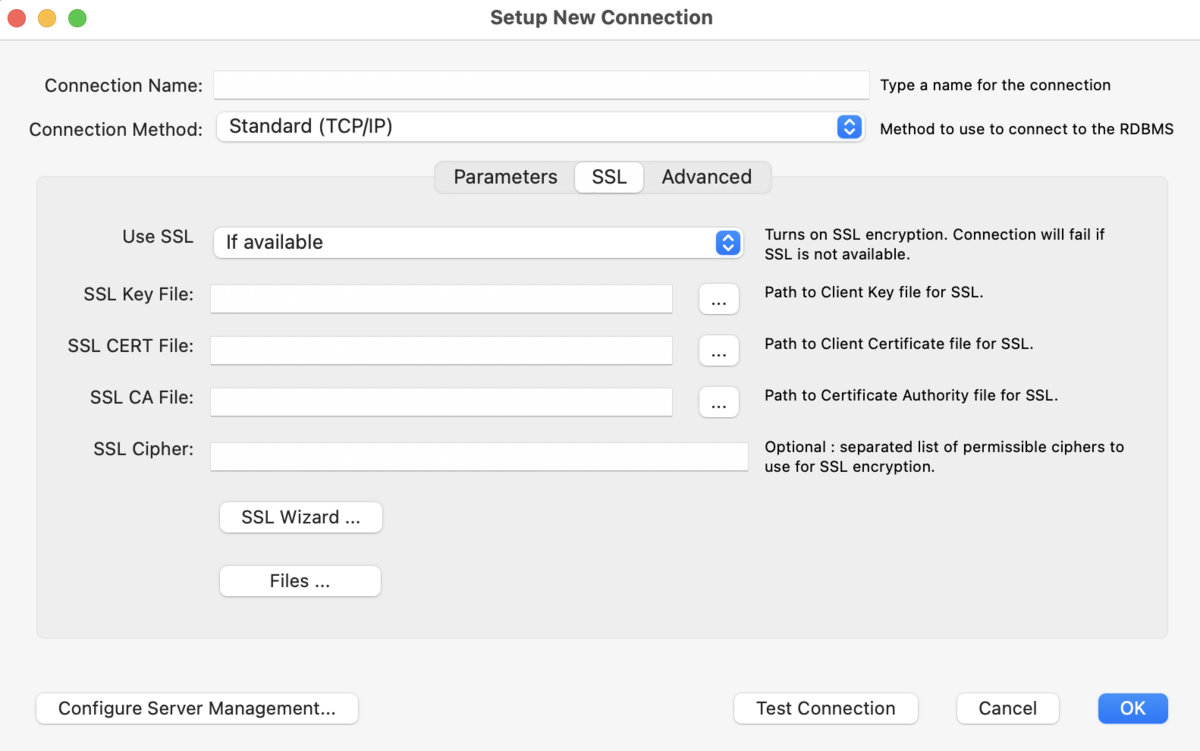Browse for the SSL CERT File

718,351
